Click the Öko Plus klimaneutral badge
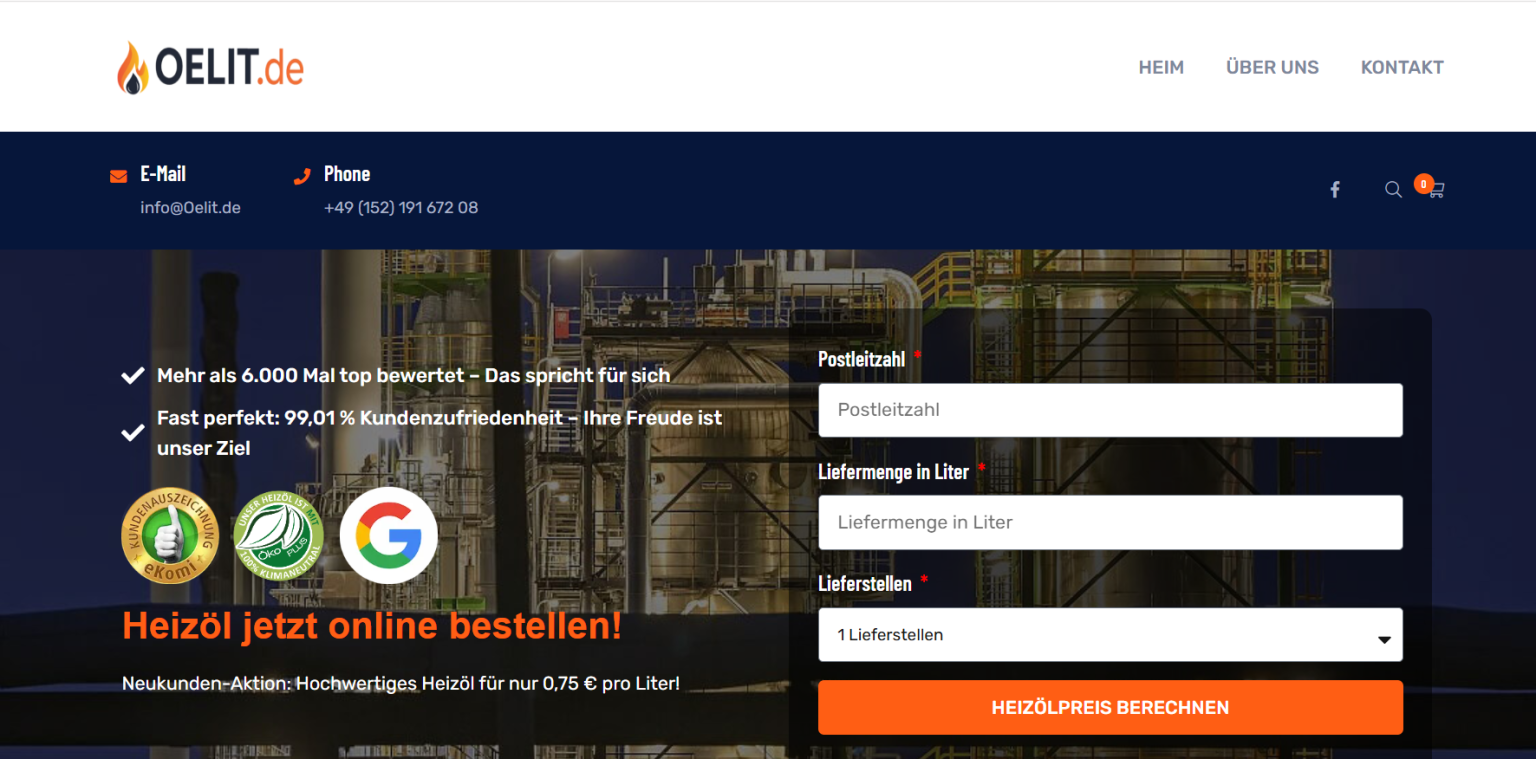The width and height of the screenshot is (1536, 759). pos(279,535)
